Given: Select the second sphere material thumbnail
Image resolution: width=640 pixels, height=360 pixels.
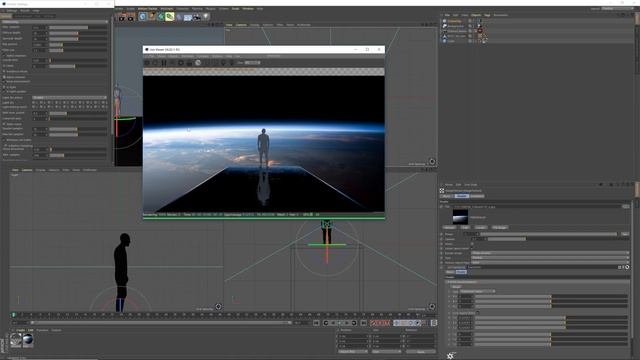Looking at the screenshot, I should click(x=28, y=340).
